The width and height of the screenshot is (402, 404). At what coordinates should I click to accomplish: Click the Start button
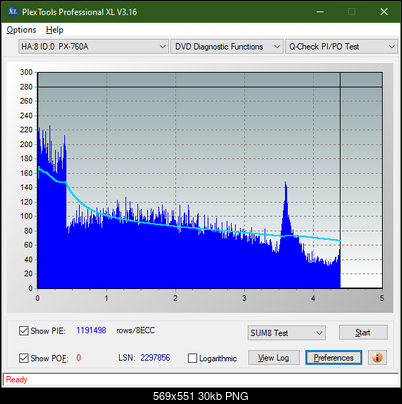(363, 332)
